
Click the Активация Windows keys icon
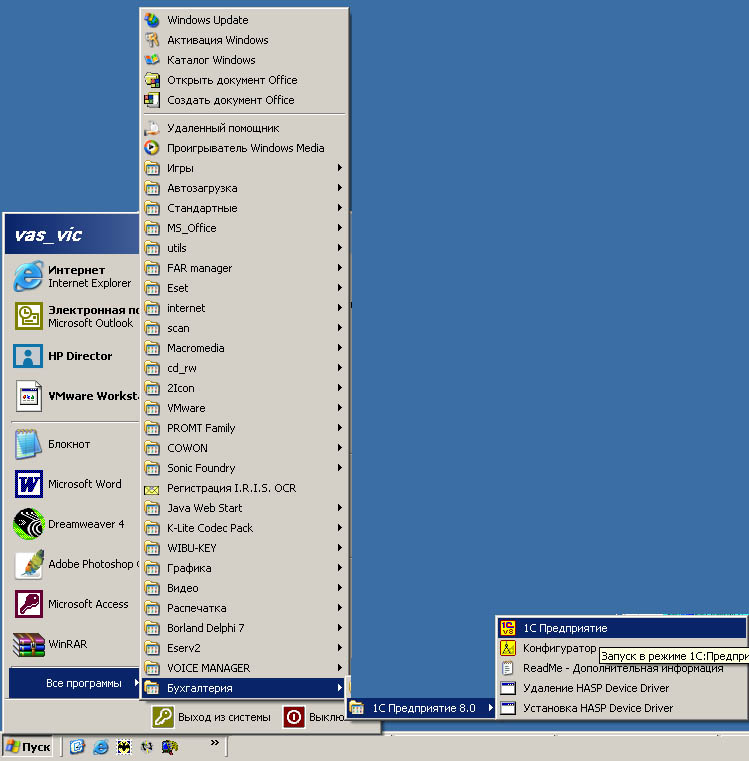(152, 40)
